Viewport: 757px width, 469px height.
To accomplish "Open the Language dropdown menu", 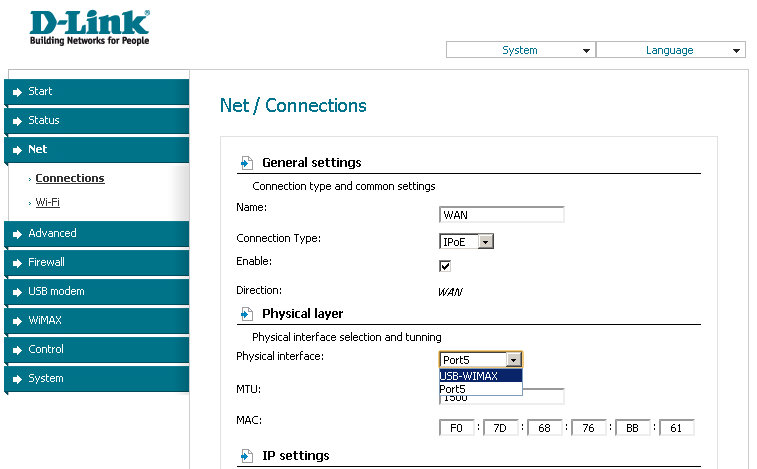I will 670,50.
